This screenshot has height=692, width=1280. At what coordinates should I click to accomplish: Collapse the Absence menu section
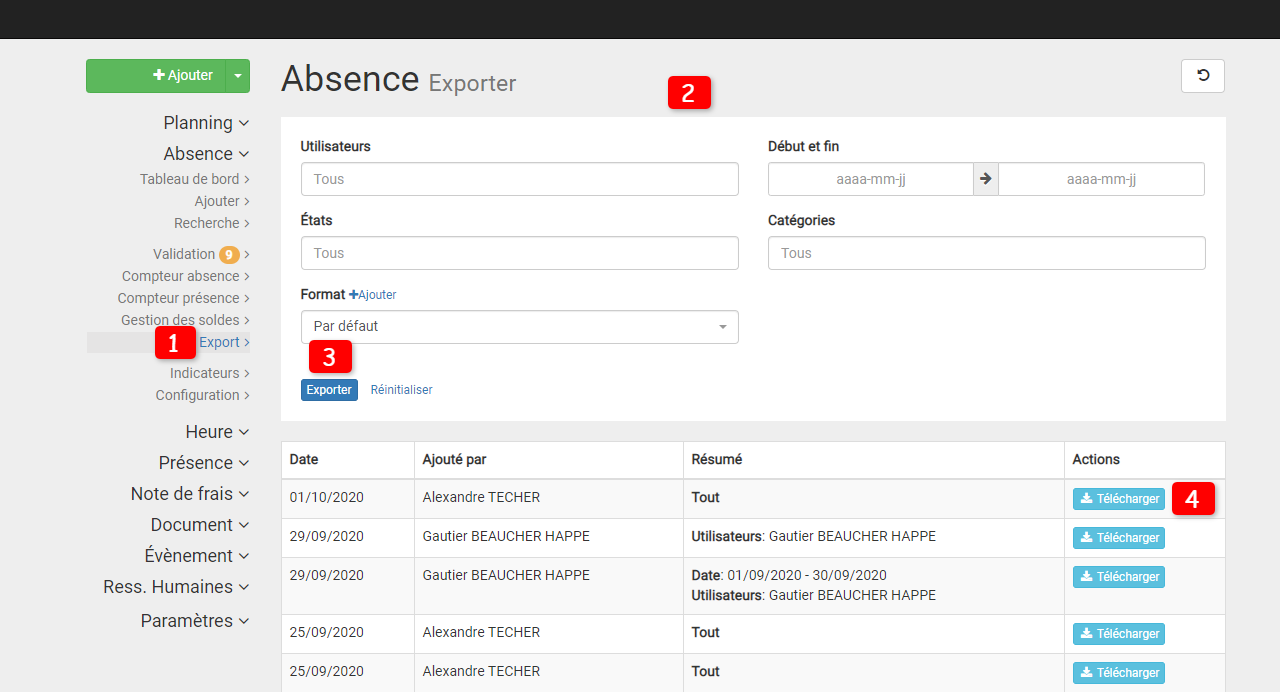click(206, 153)
